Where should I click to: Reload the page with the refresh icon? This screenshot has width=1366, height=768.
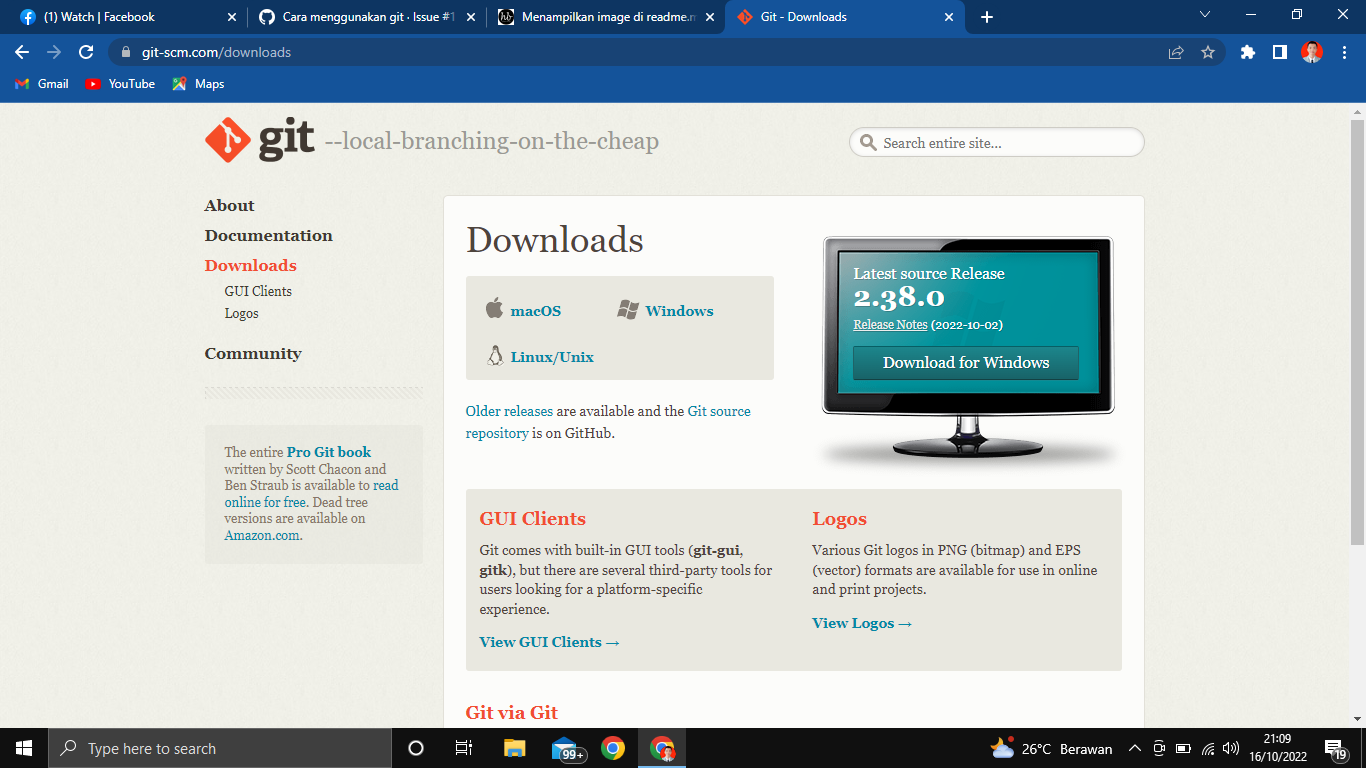86,52
